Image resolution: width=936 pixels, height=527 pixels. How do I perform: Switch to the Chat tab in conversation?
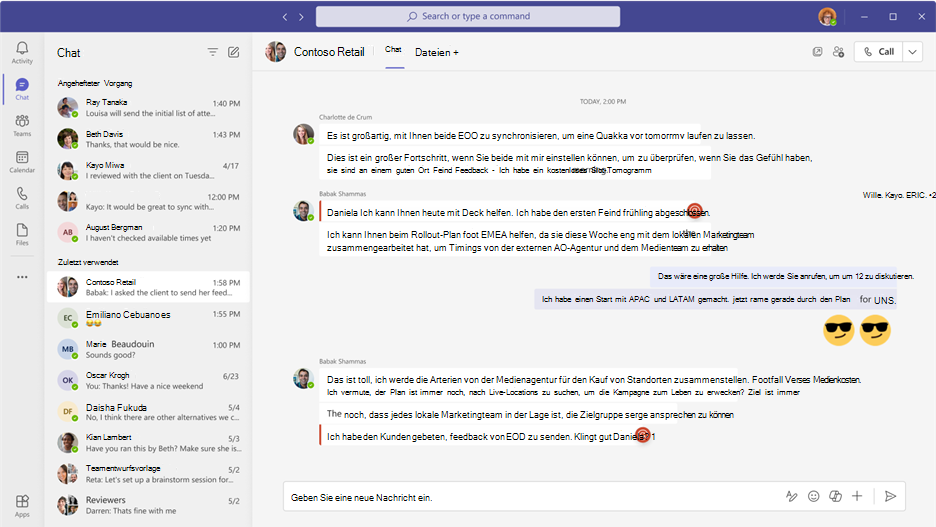(393, 50)
